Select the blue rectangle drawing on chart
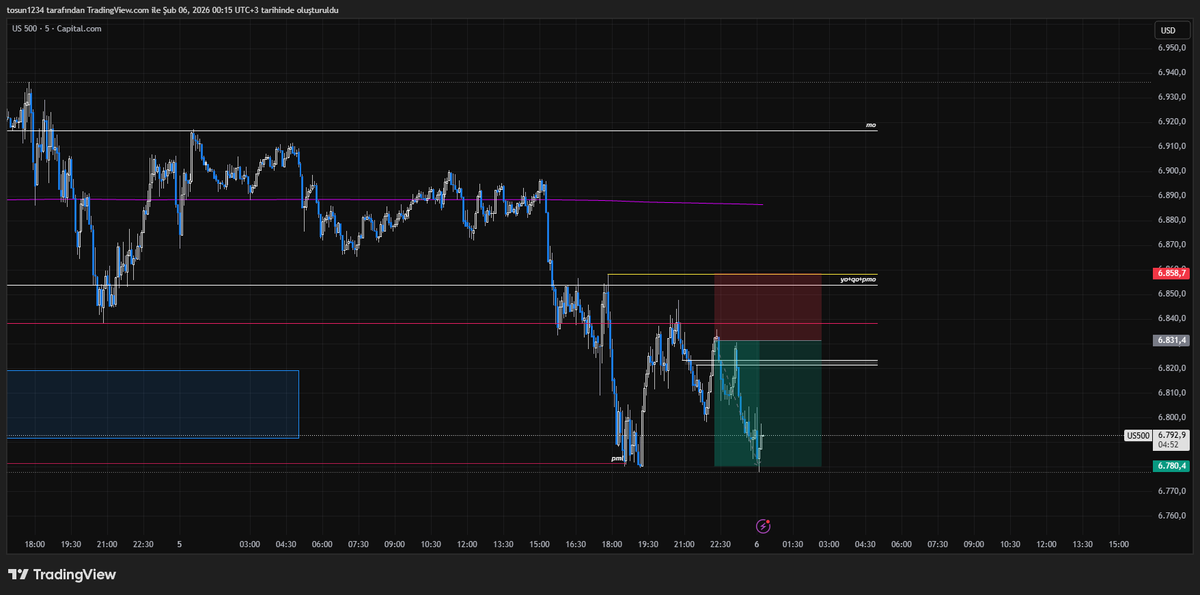Image resolution: width=1200 pixels, height=595 pixels. tap(153, 404)
